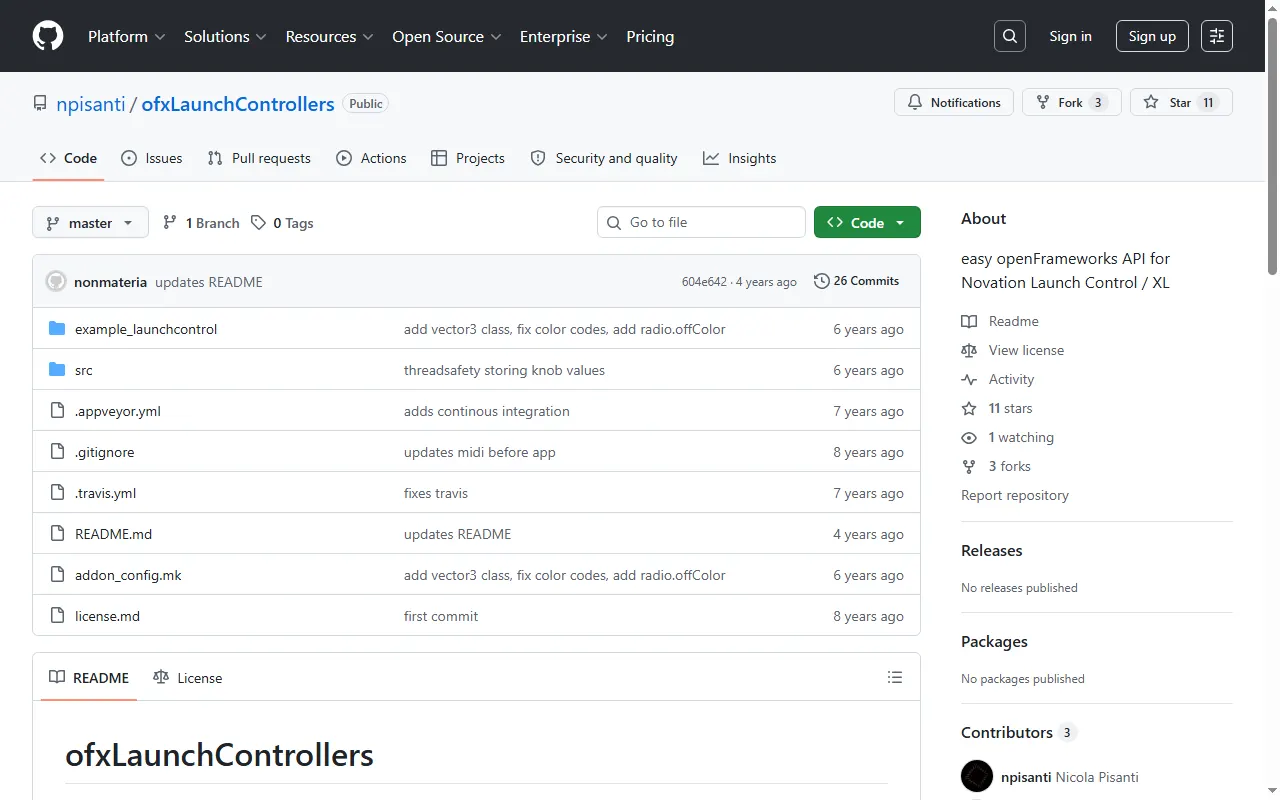This screenshot has width=1280, height=800.
Task: Switch to the Issues tab
Action: click(x=152, y=158)
